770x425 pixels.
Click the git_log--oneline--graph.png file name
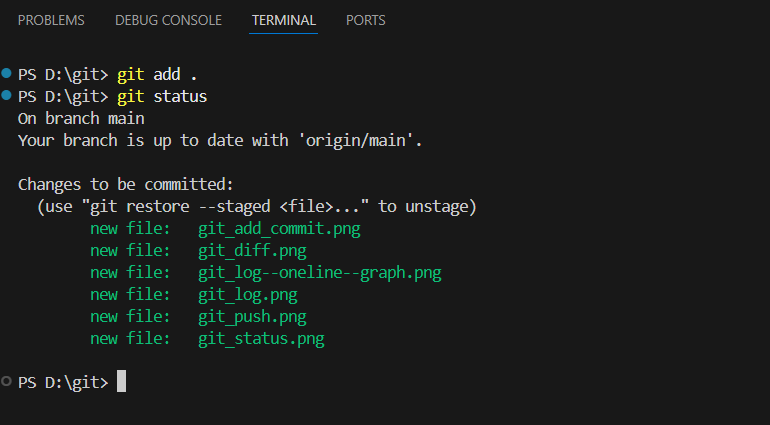(x=320, y=272)
